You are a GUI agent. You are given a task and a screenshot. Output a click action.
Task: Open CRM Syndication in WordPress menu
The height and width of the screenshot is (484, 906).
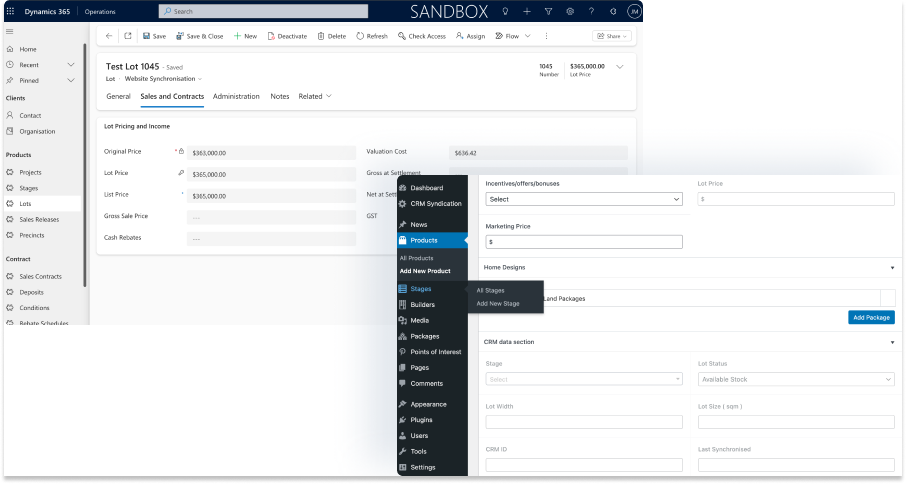click(432, 203)
